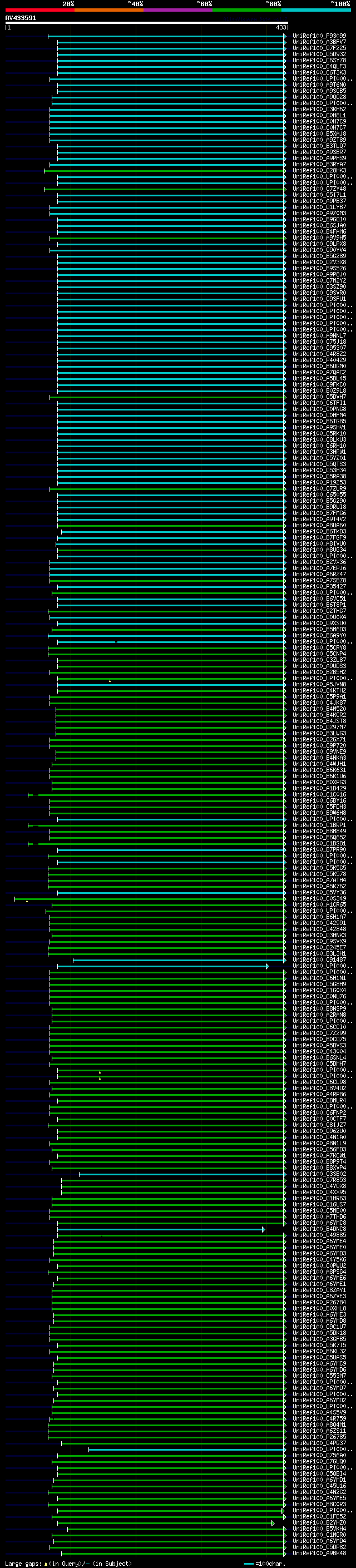
Task: Select the UniRef100_C6SY28 label
Action: 319,60
